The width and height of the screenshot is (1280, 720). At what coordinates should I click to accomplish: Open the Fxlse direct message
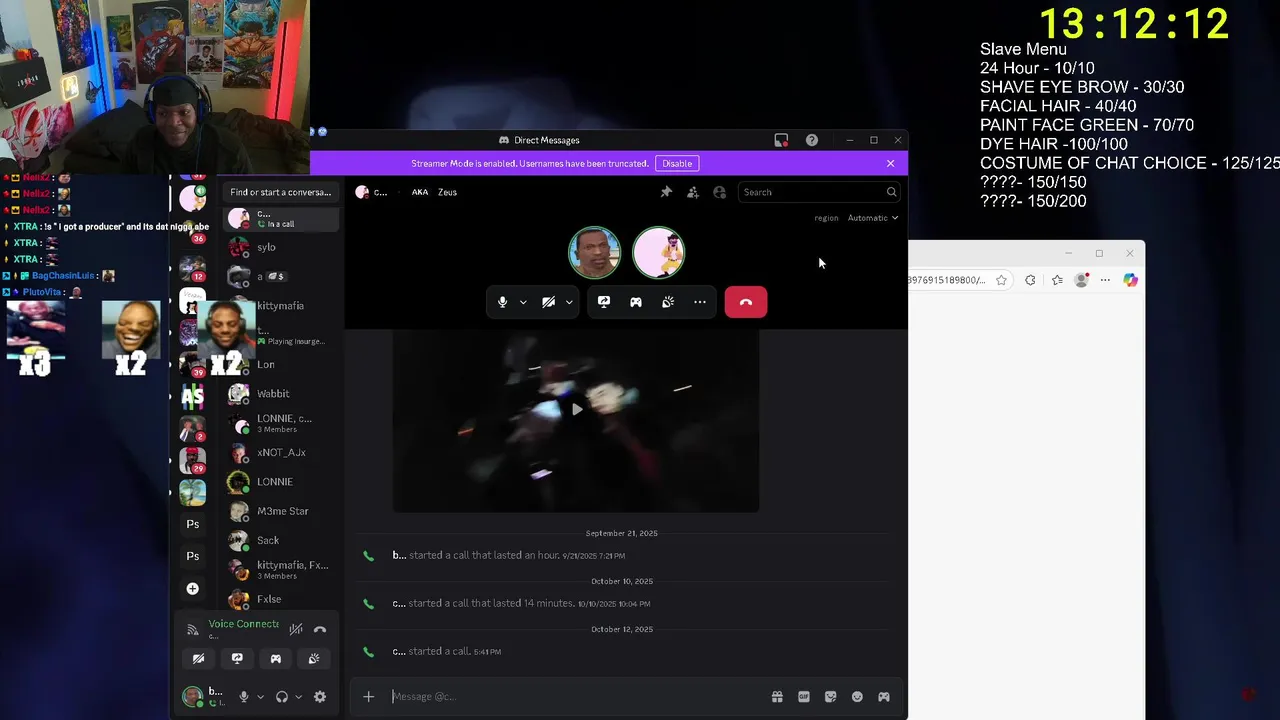click(283, 599)
